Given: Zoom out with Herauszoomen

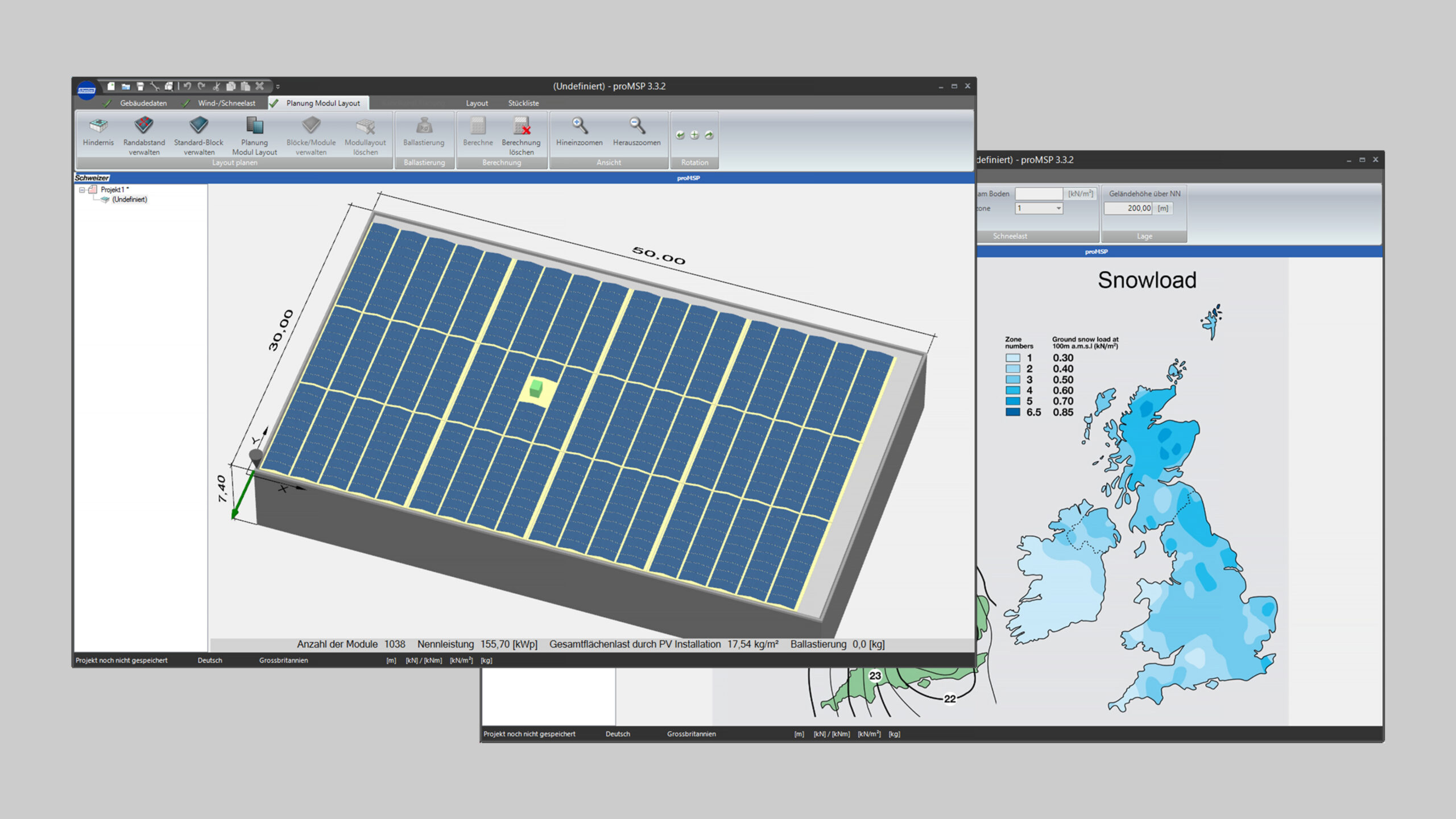Looking at the screenshot, I should click(636, 126).
